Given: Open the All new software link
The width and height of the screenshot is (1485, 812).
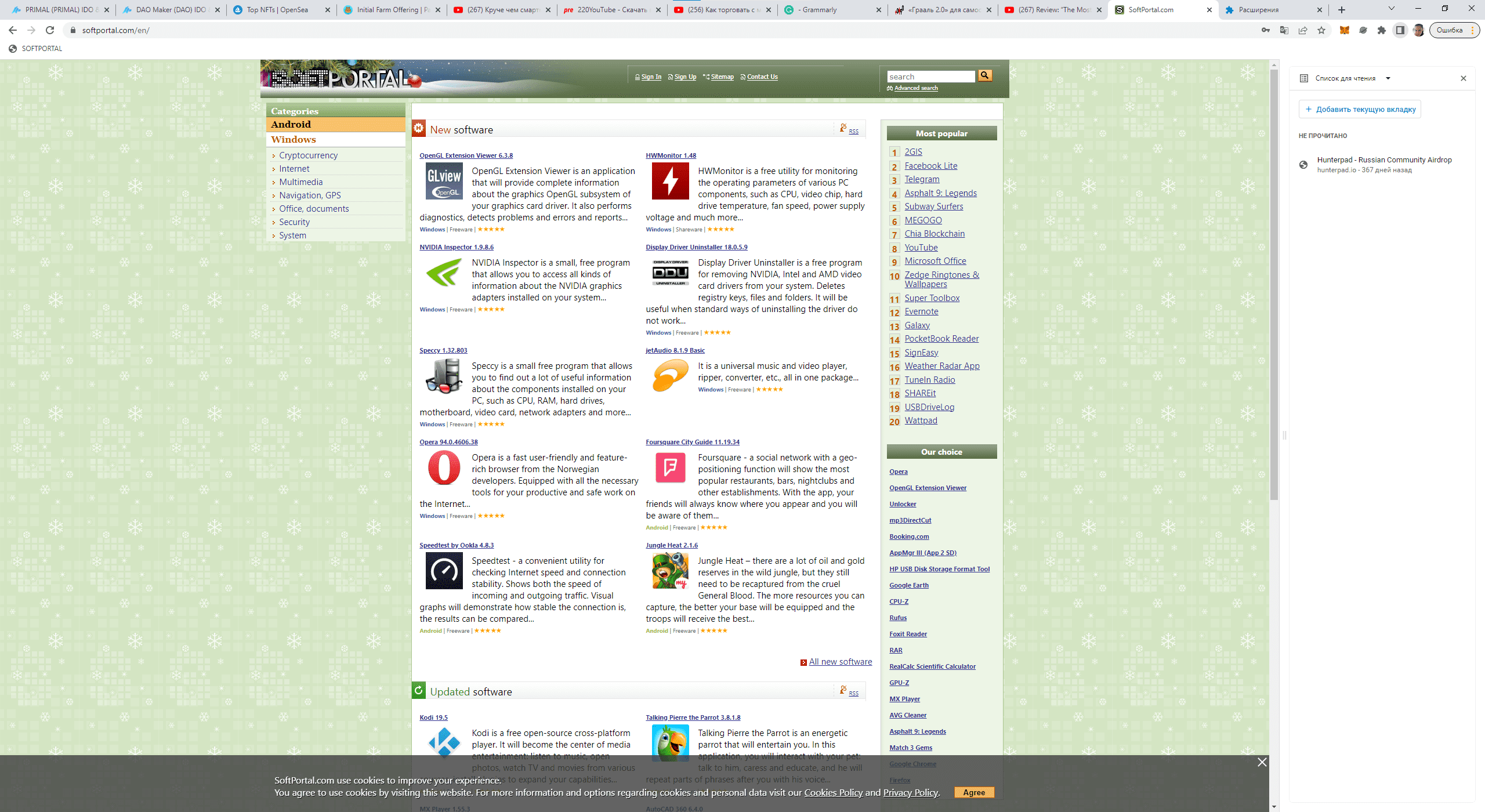Looking at the screenshot, I should [840, 662].
